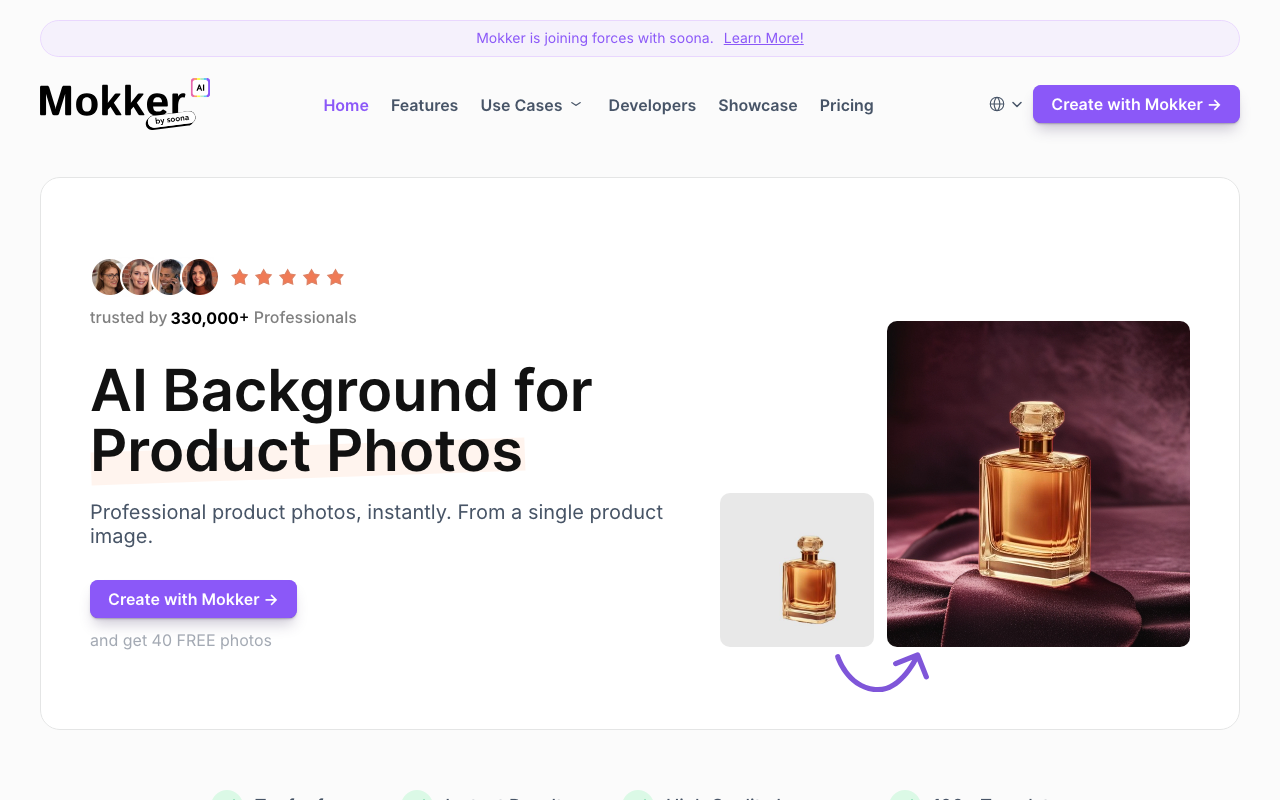Open the globe language selector
The height and width of the screenshot is (800, 1280).
pos(997,104)
